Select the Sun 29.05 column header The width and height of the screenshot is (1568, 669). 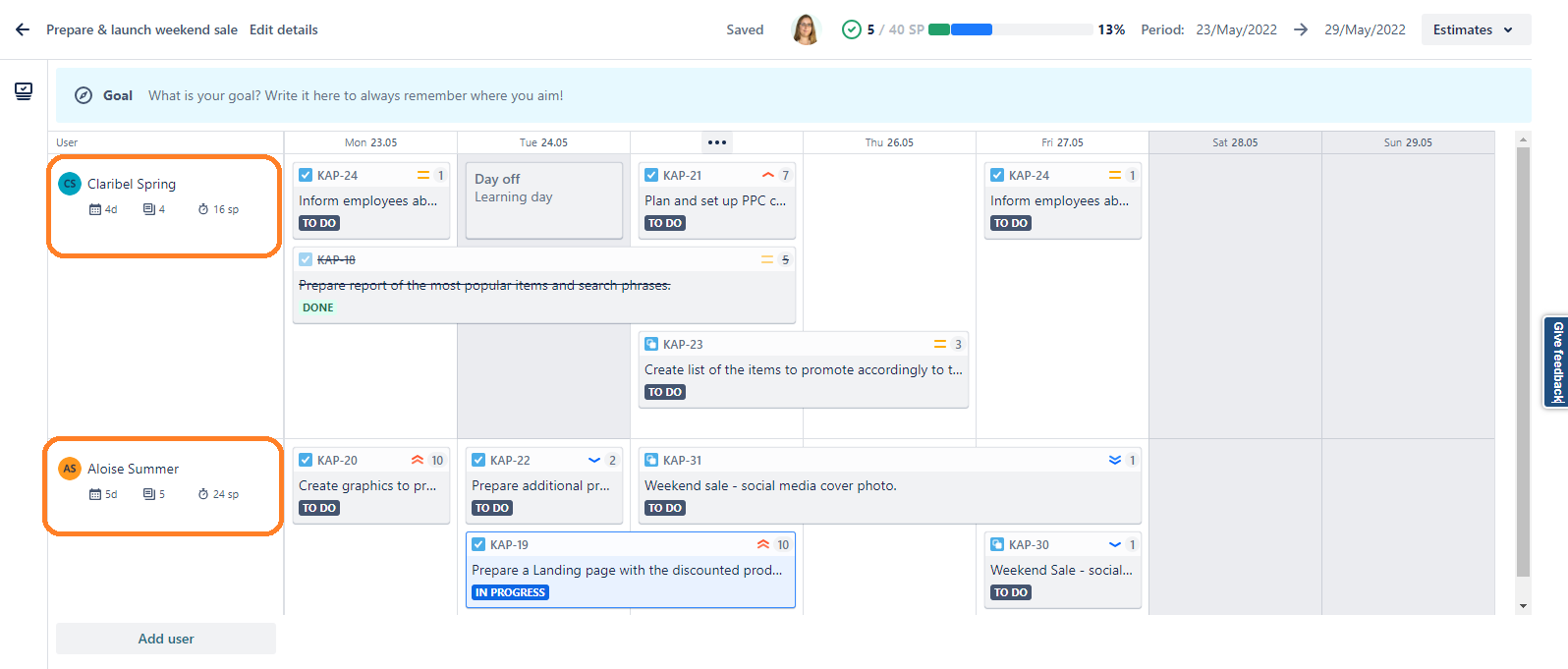tap(1408, 142)
